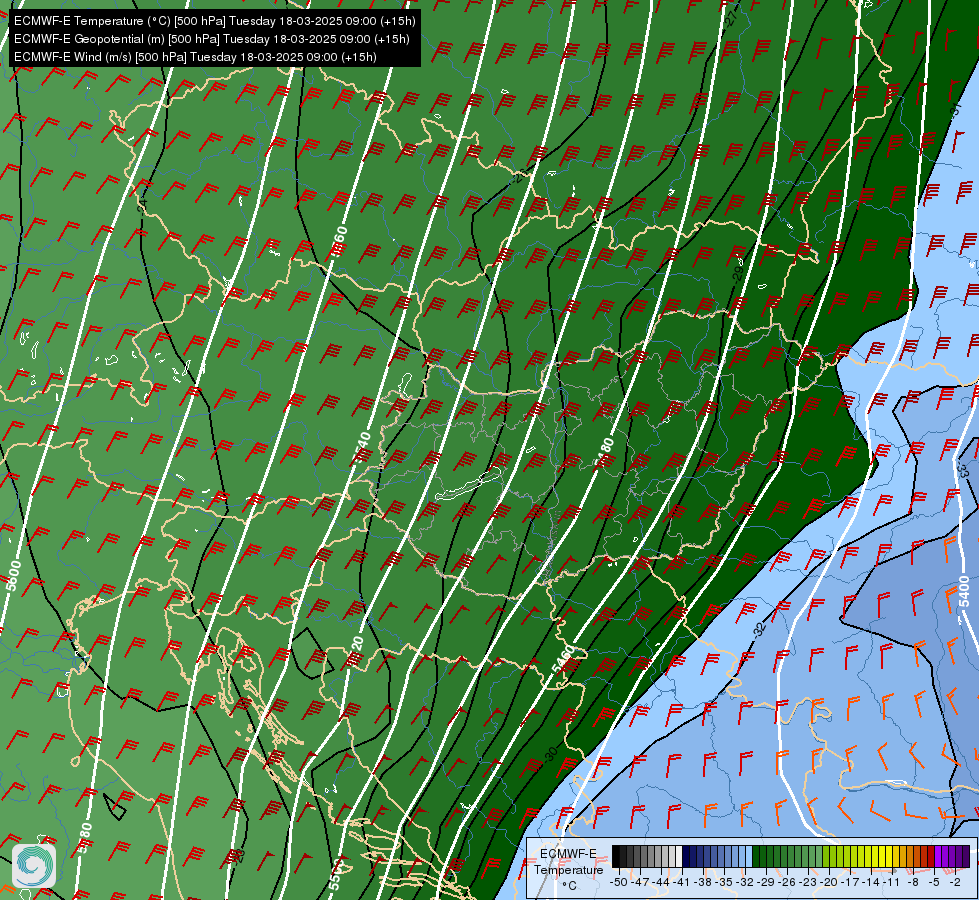Click the 5560 geopotential contour label
Viewport: 979px width, 900px height.
point(340,242)
